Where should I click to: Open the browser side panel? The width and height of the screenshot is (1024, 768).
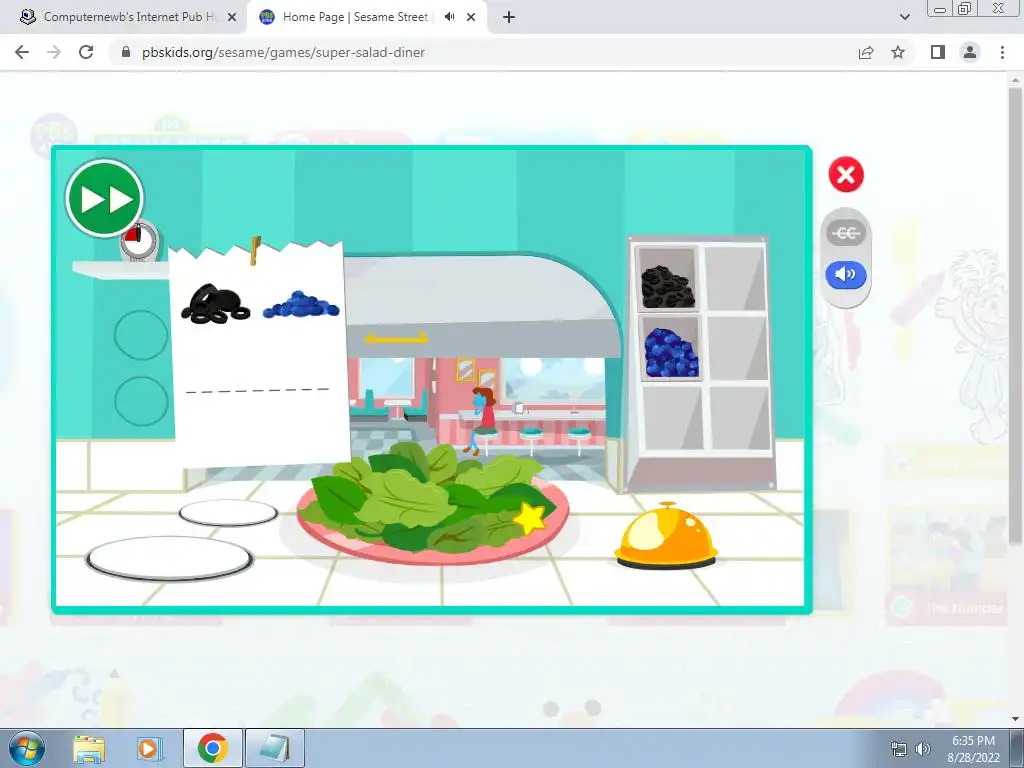point(938,52)
